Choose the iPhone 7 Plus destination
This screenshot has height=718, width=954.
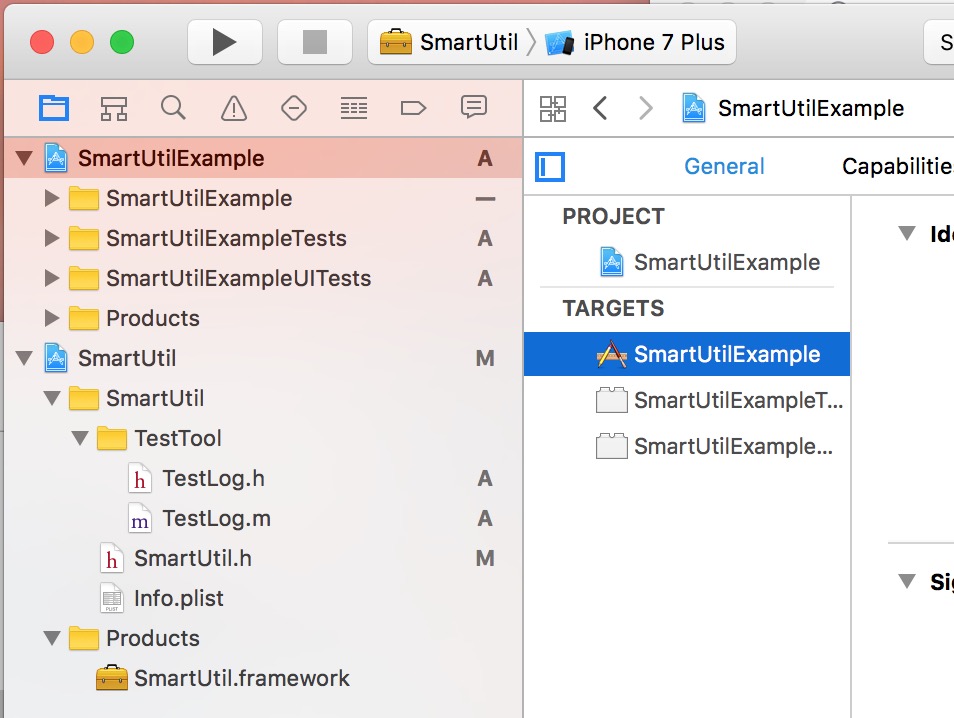tap(636, 42)
